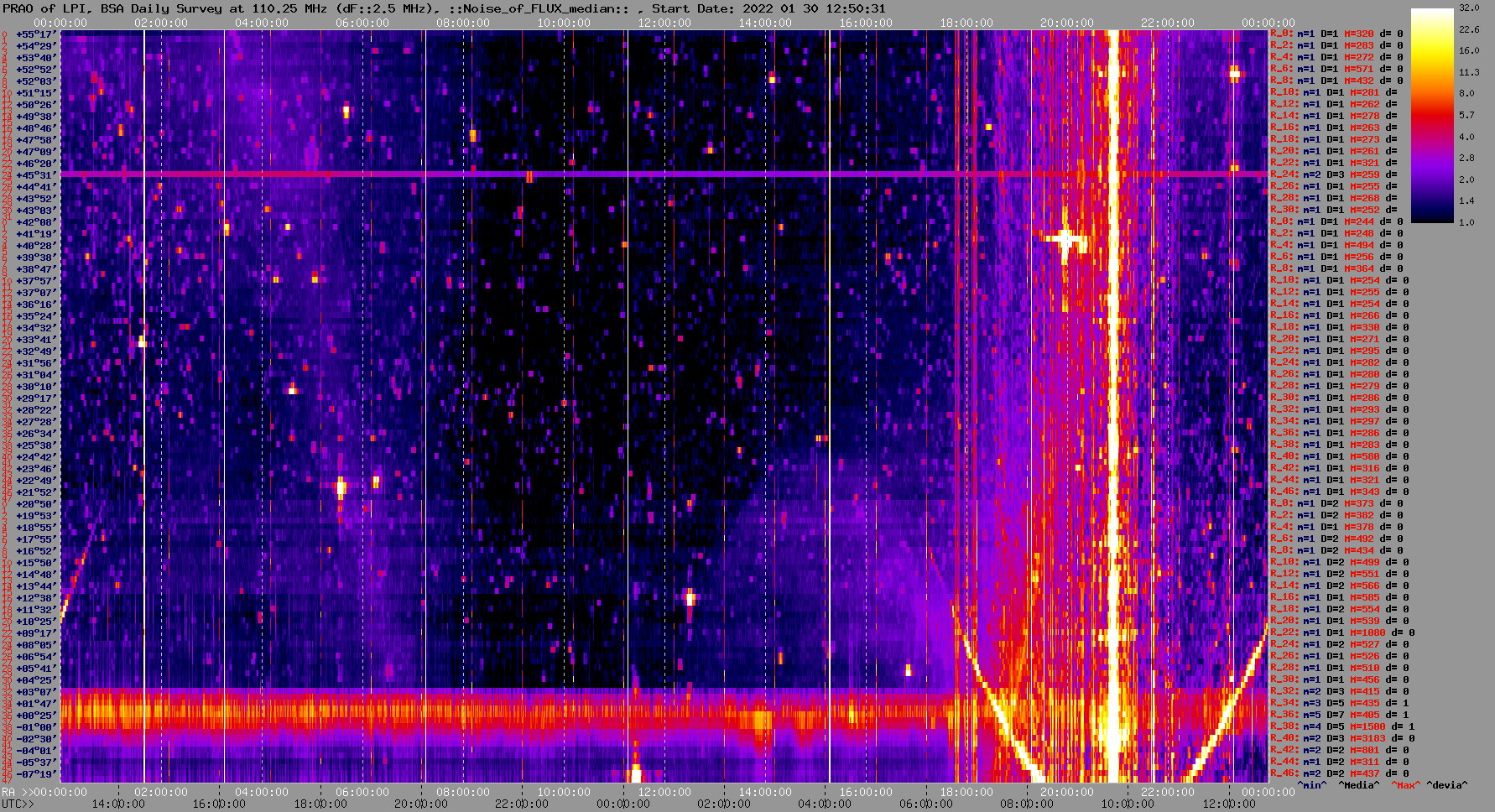Click the row with M=320
The width and height of the screenshot is (1495, 812).
1336,34
